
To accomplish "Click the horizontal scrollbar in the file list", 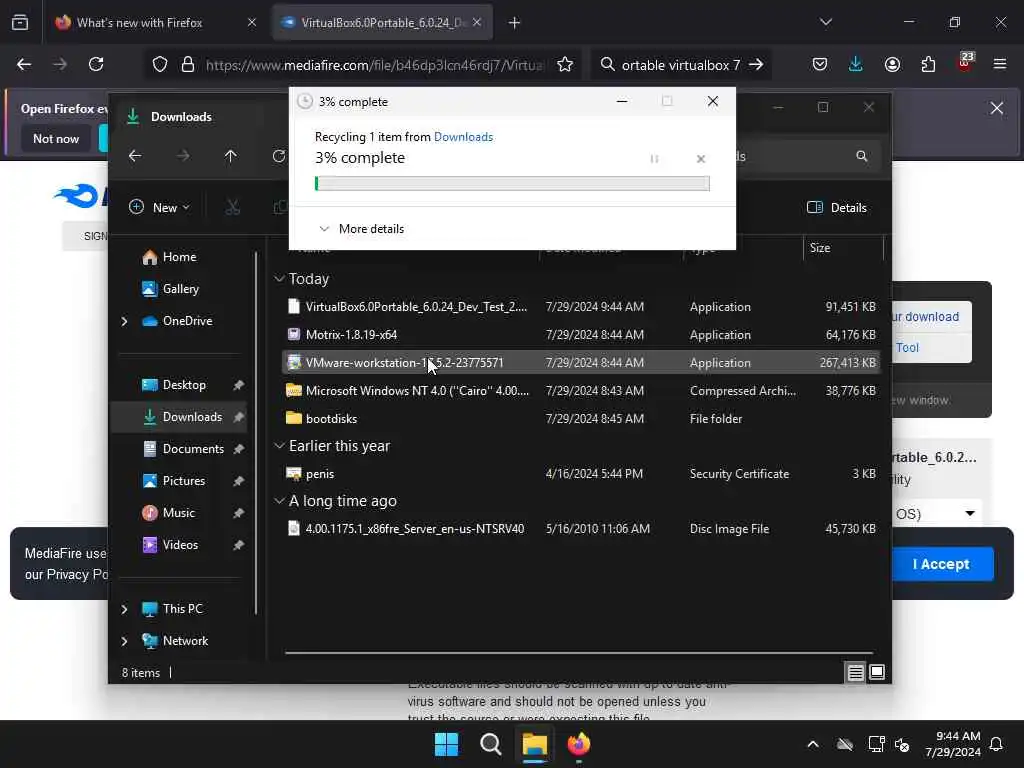I will [x=579, y=652].
